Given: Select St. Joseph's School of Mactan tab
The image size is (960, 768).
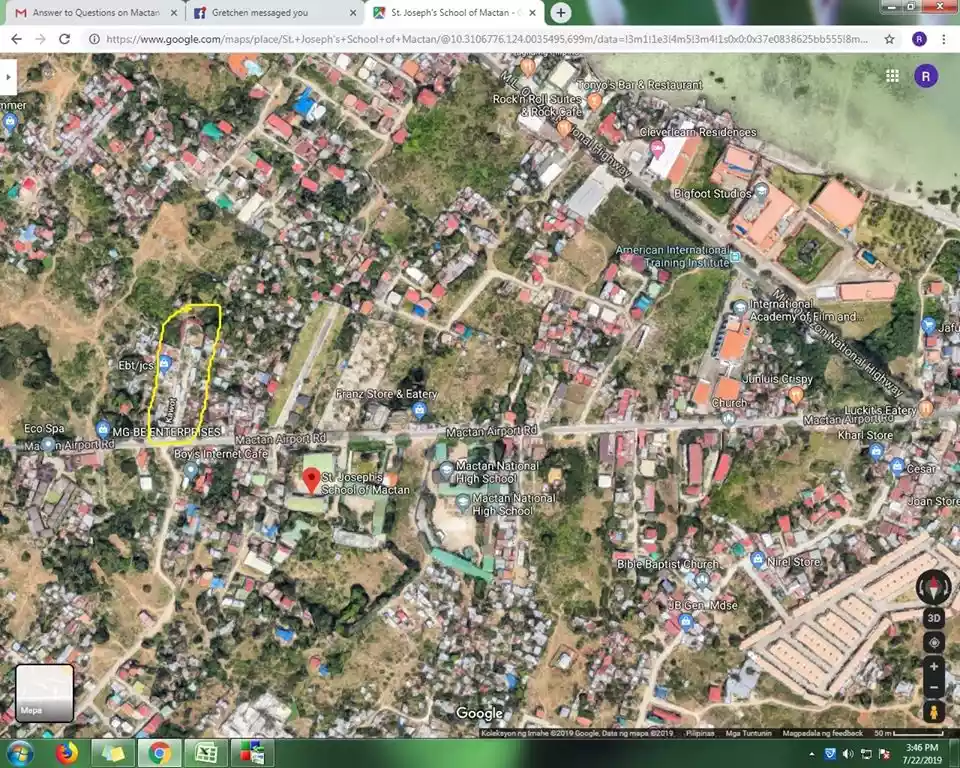Looking at the screenshot, I should point(453,12).
